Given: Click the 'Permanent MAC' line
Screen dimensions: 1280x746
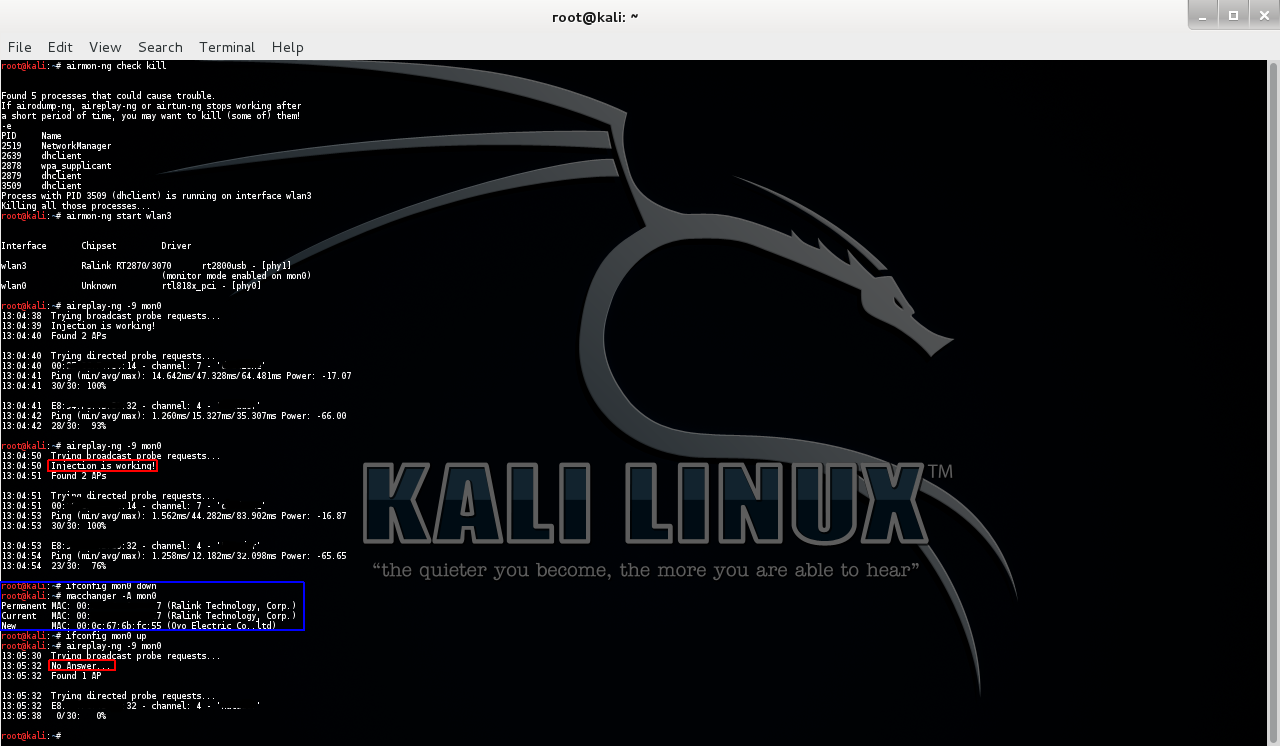Looking at the screenshot, I should tap(149, 606).
